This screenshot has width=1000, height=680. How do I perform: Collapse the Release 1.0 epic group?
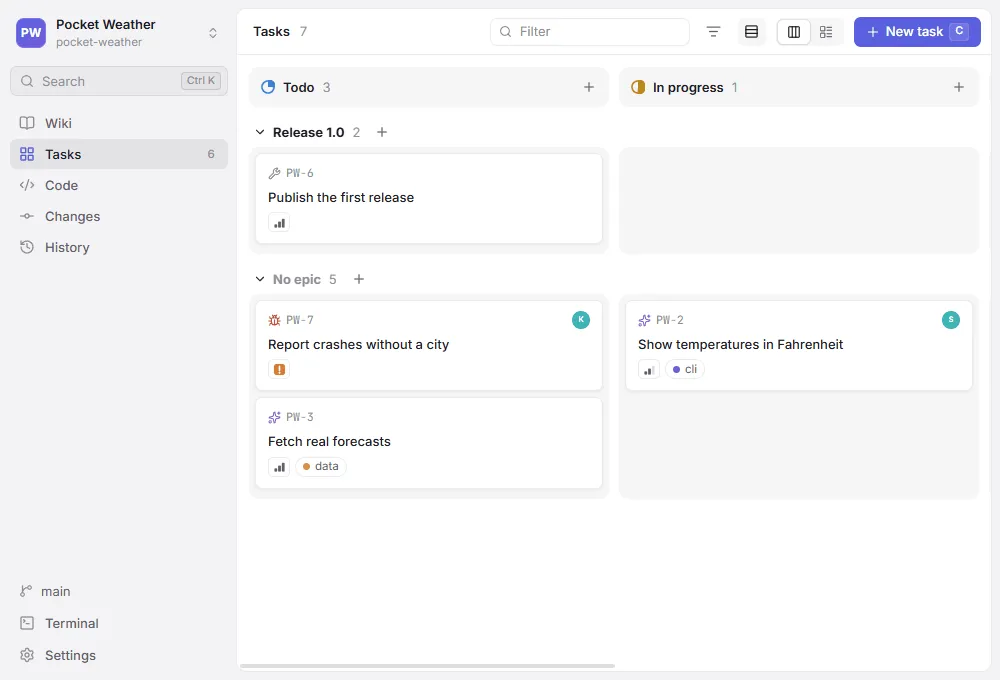[260, 133]
